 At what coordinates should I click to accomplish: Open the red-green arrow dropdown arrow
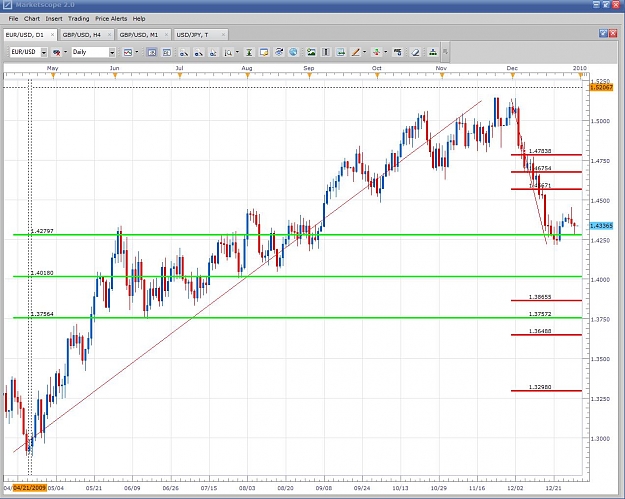click(x=385, y=52)
